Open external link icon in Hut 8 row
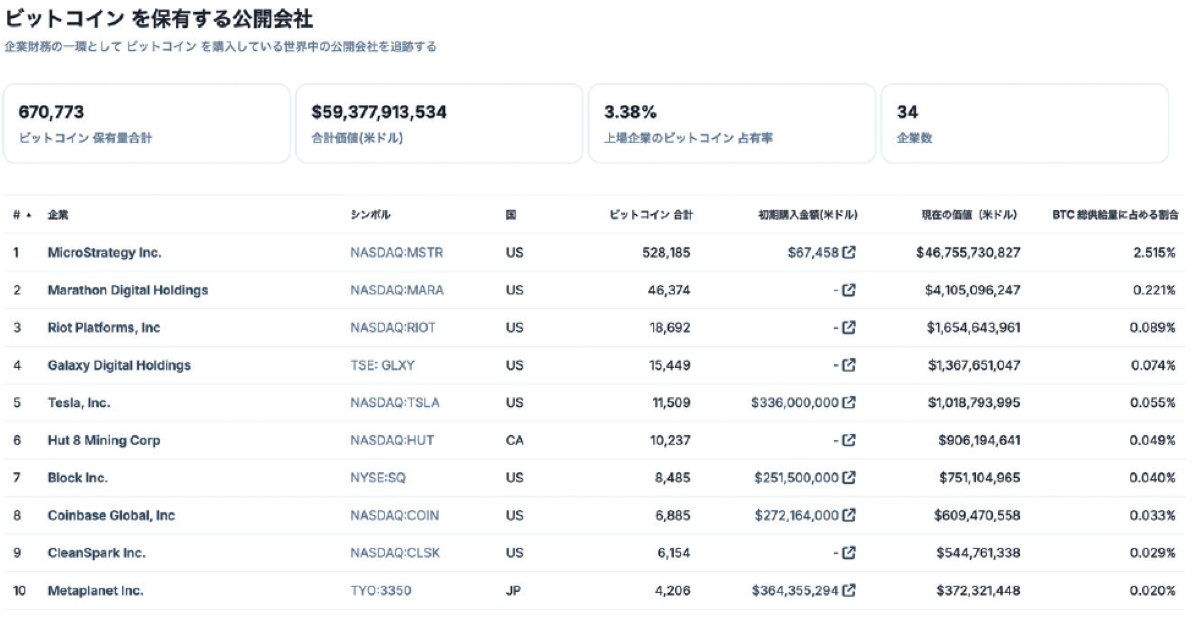The image size is (1200, 619). 849,440
